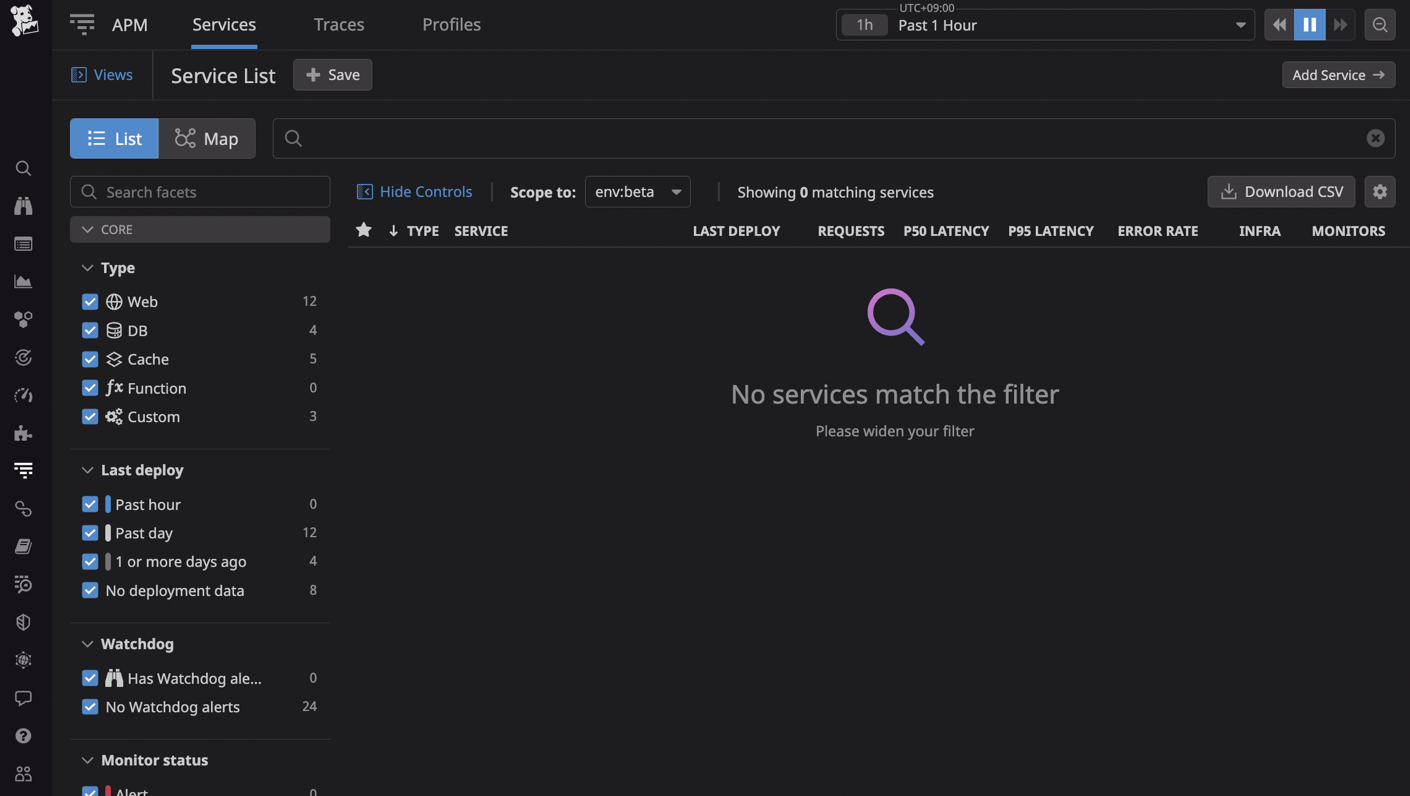
Task: Zoom out the time range with the magnifier button
Action: click(1379, 24)
